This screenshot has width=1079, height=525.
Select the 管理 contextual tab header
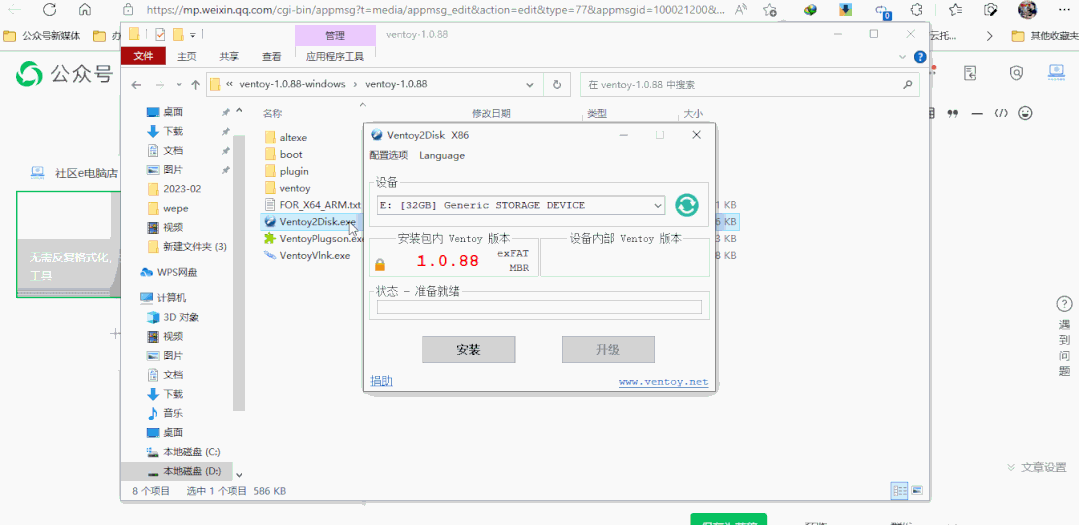pos(335,35)
